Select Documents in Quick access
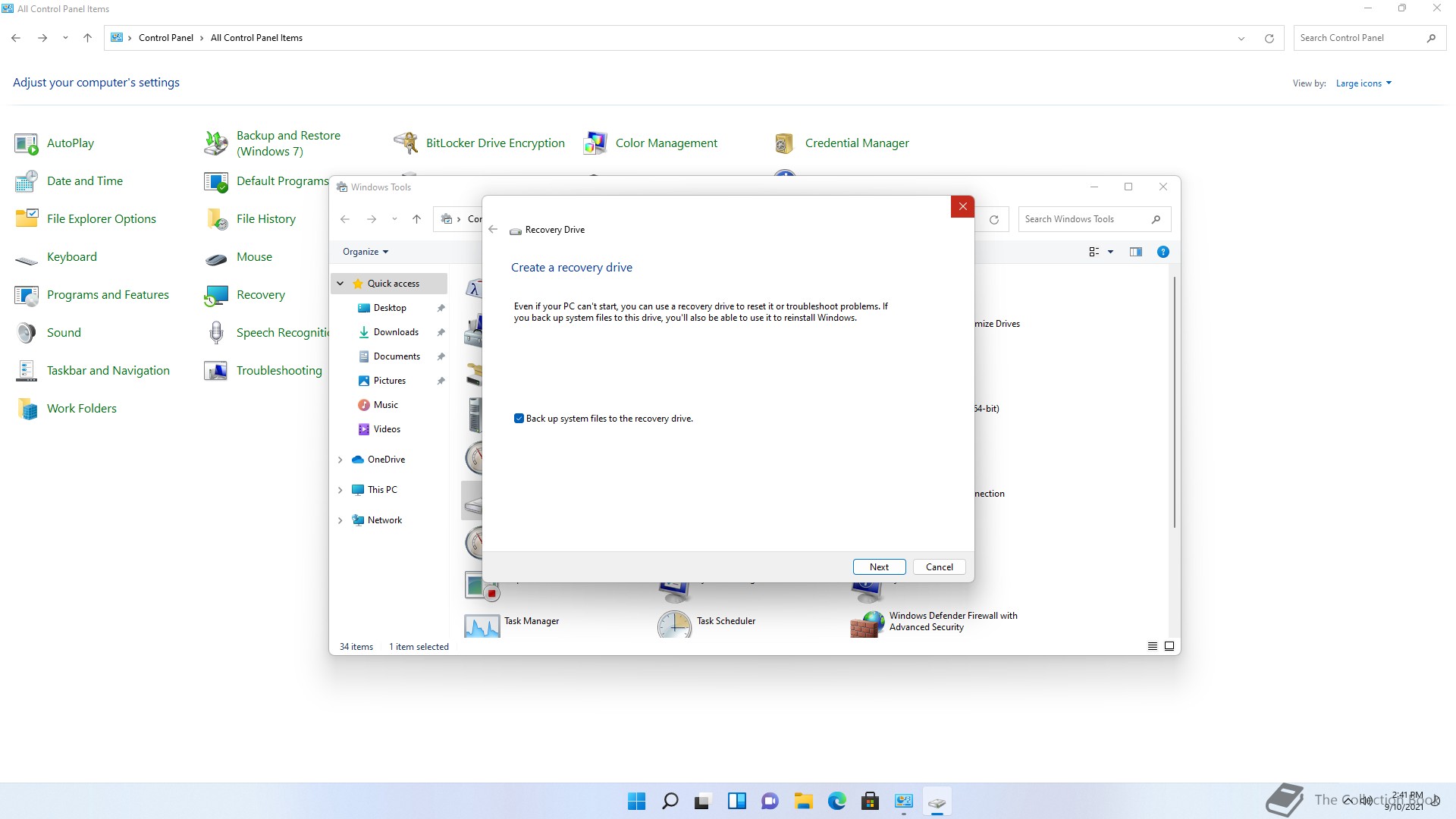This screenshot has width=1456, height=819. tap(397, 356)
